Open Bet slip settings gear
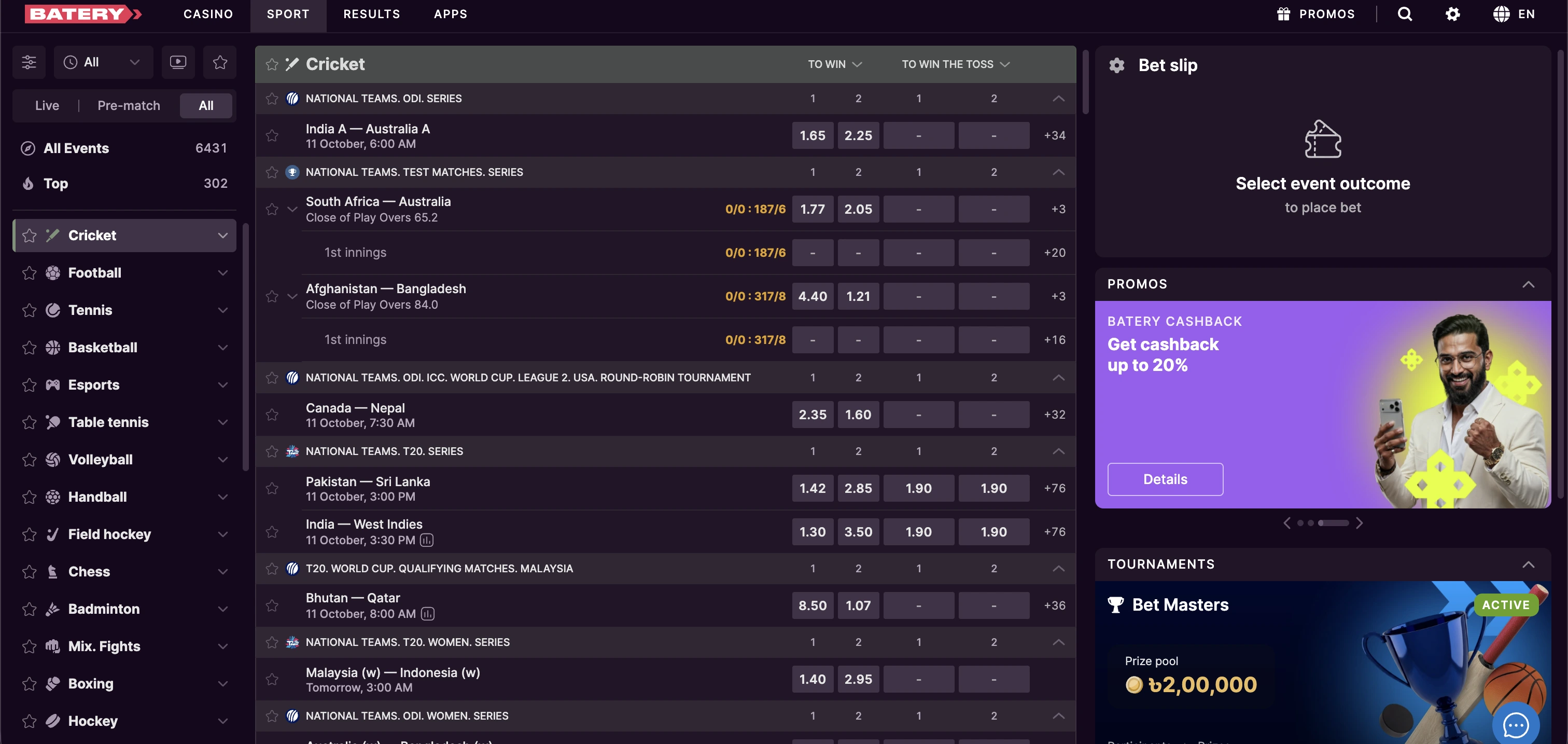1568x744 pixels. [1116, 65]
